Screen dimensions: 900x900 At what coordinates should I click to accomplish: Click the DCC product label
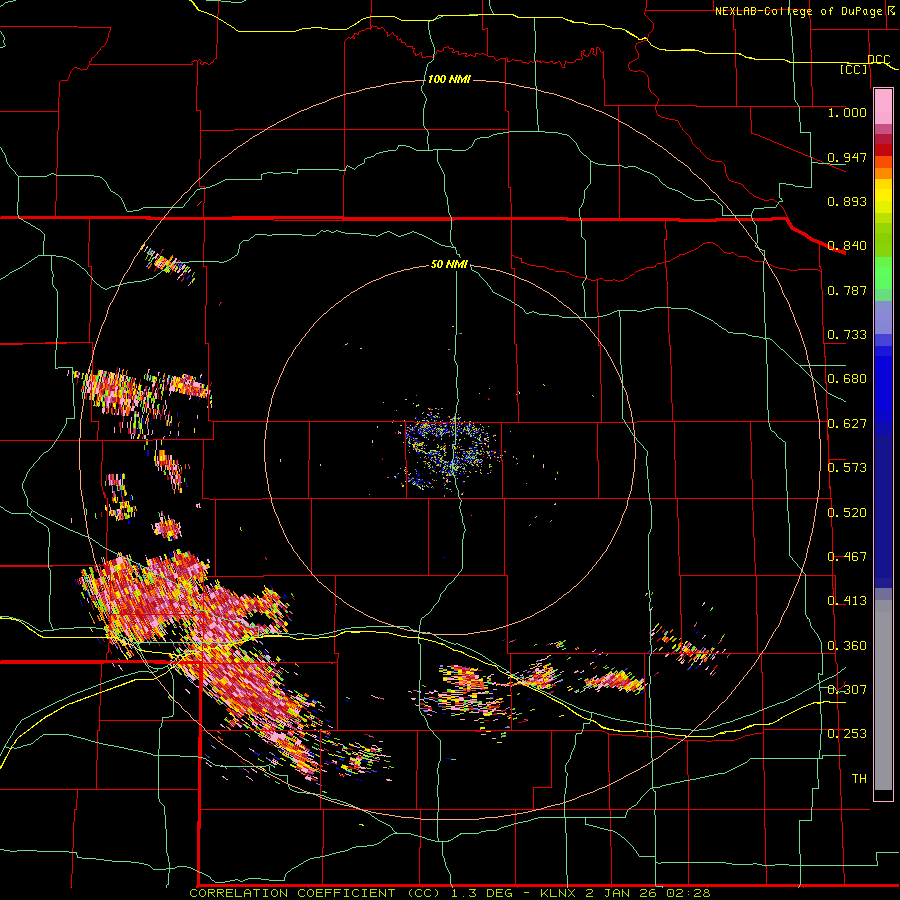coord(878,59)
